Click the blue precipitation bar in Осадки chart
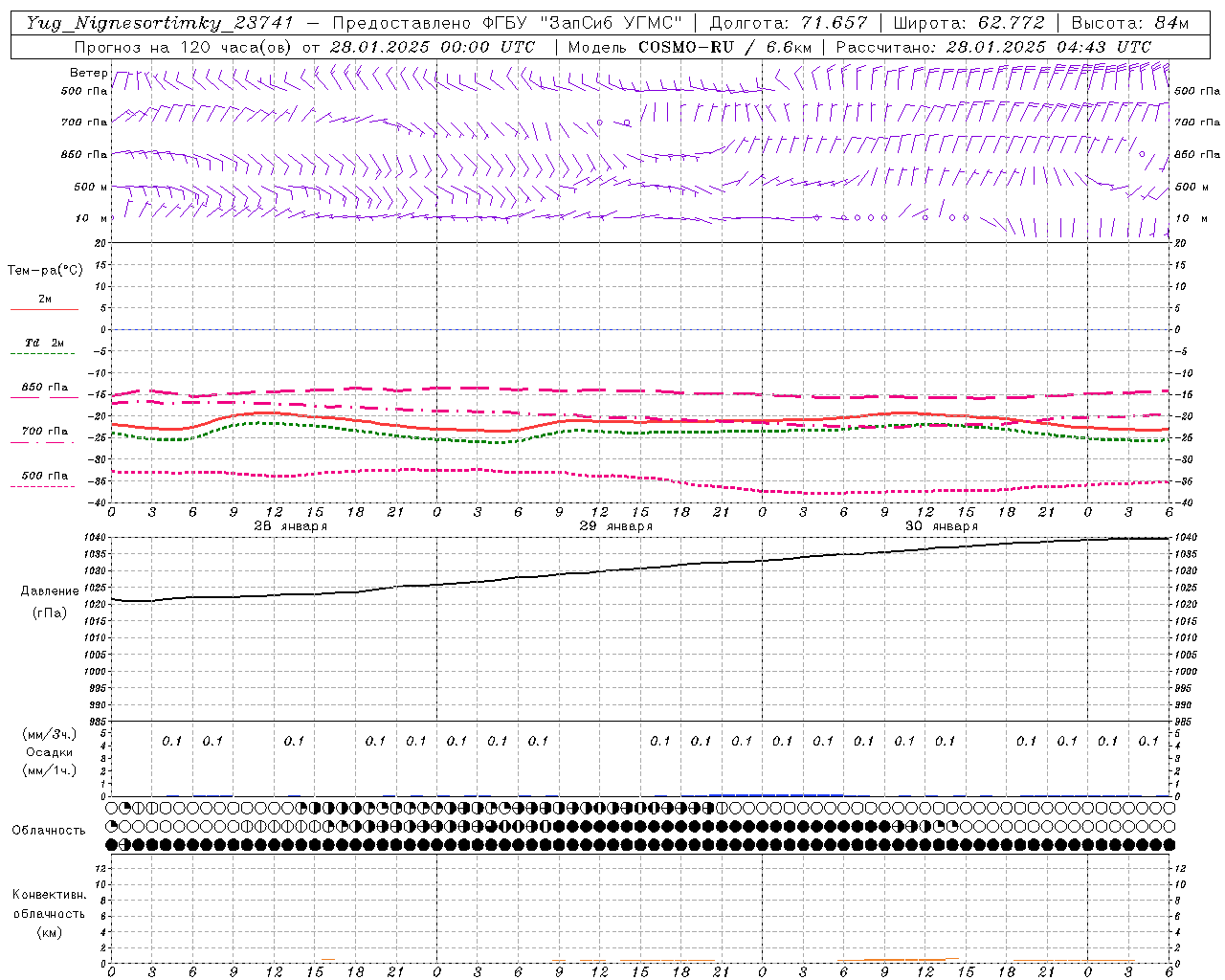The image size is (1225, 980). coord(775,794)
